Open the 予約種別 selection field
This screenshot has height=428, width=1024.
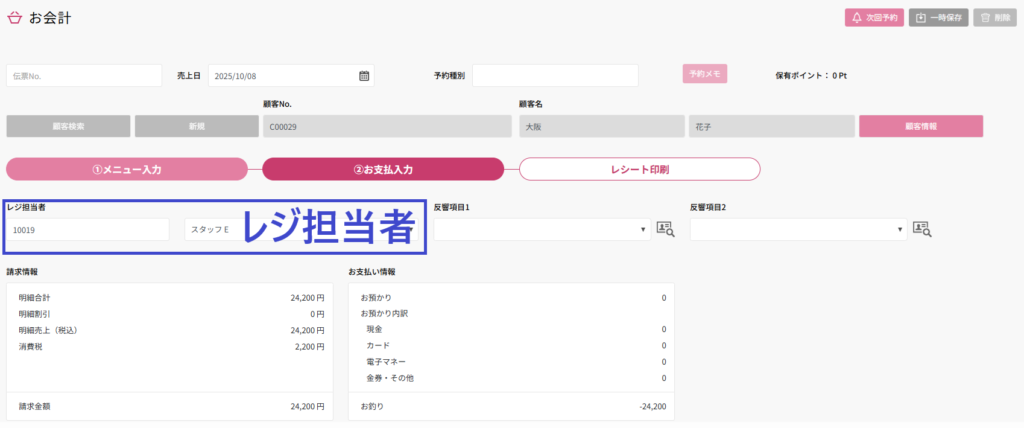coord(554,76)
